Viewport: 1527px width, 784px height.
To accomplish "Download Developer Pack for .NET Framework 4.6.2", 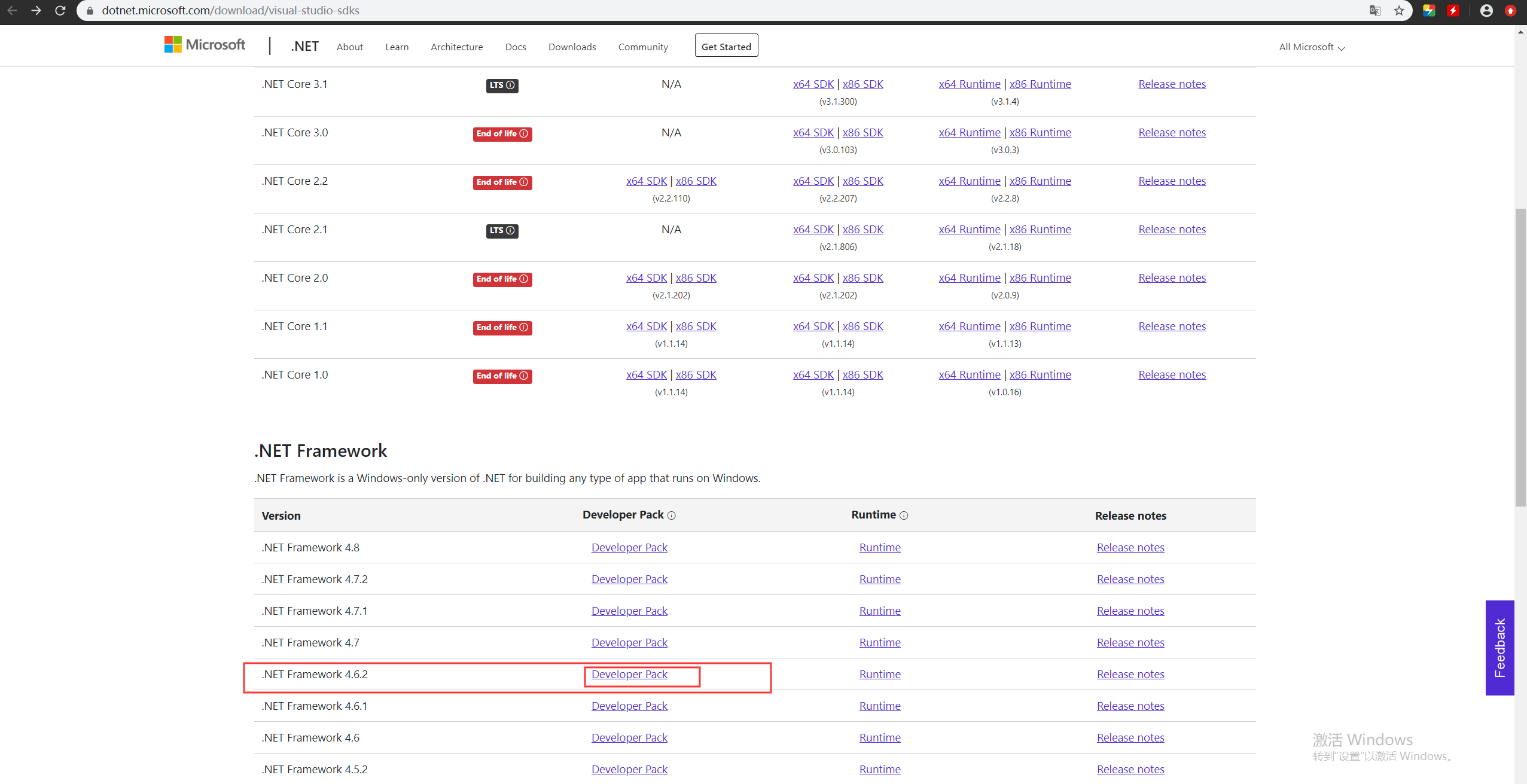I will click(x=629, y=674).
